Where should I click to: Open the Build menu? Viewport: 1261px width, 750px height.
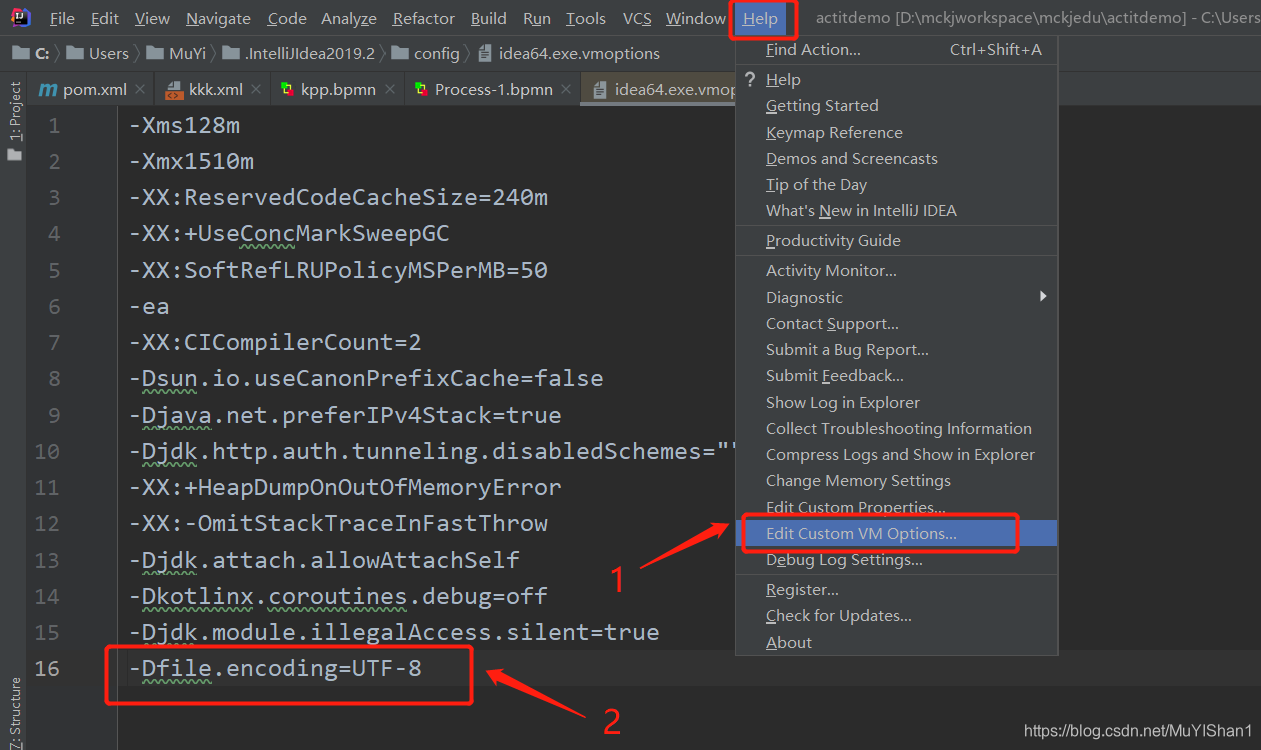488,18
